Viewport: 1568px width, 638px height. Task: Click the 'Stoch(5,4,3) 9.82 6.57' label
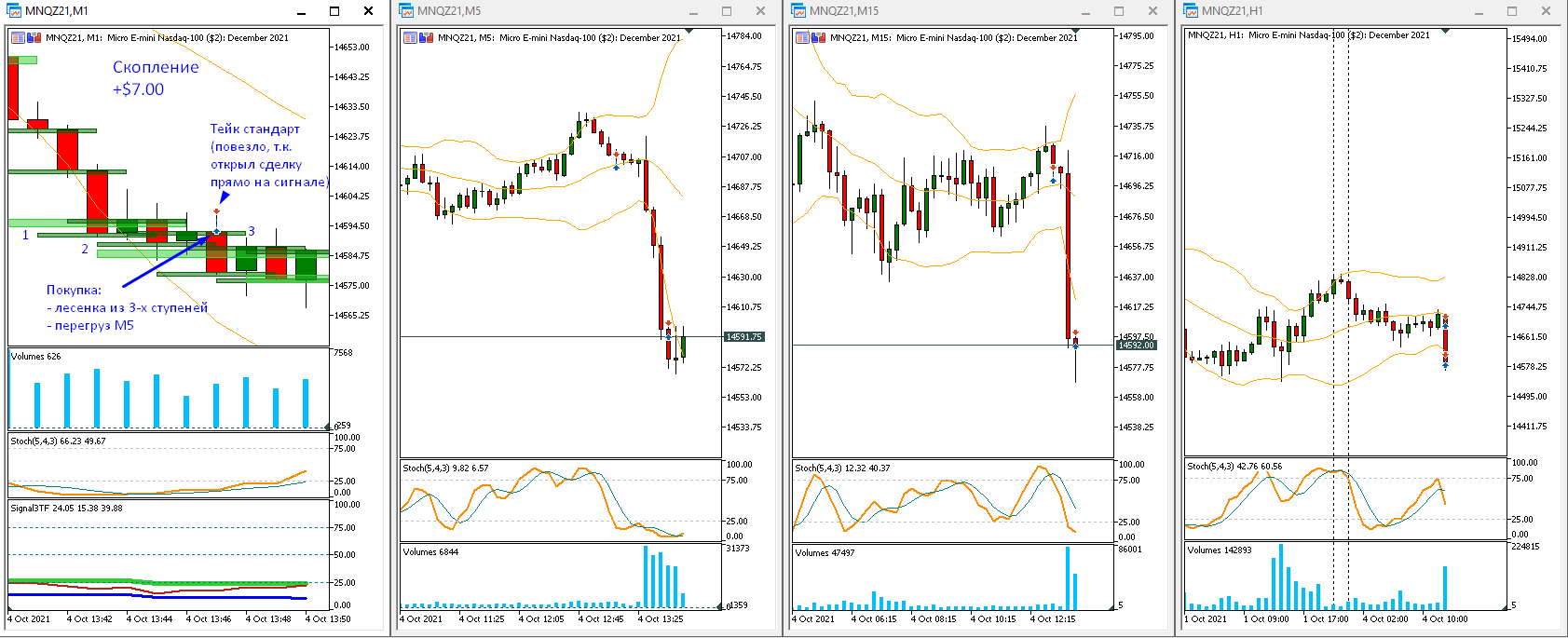[445, 468]
